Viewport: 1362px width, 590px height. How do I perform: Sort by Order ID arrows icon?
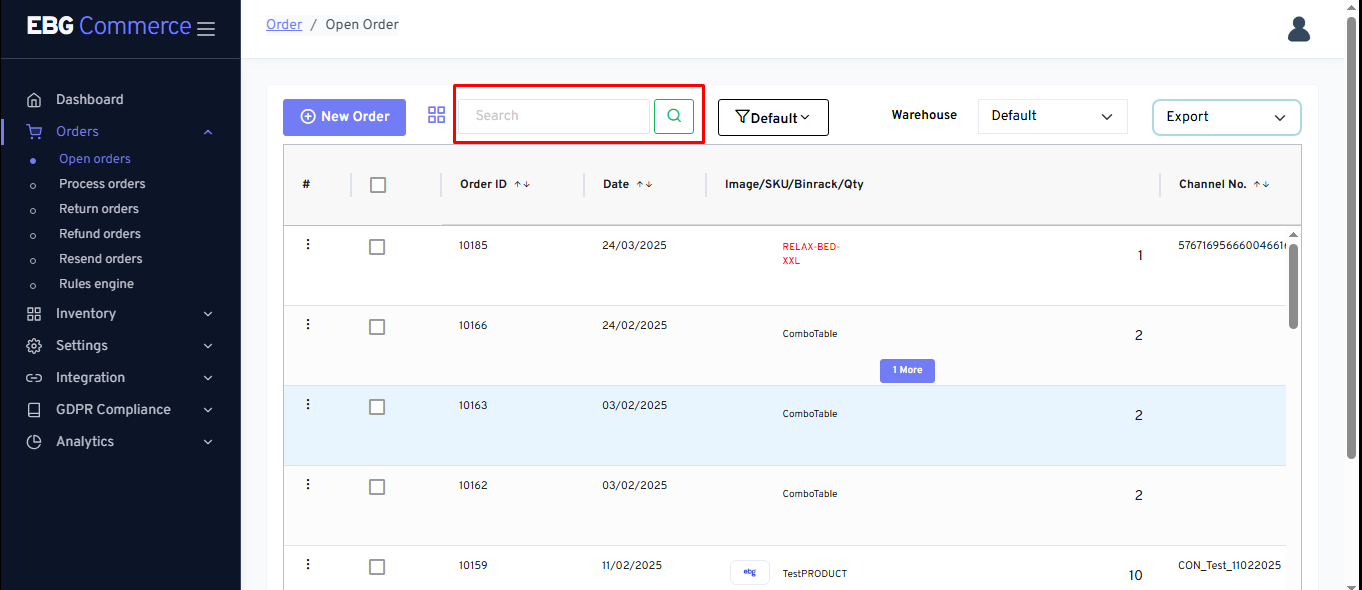(522, 185)
